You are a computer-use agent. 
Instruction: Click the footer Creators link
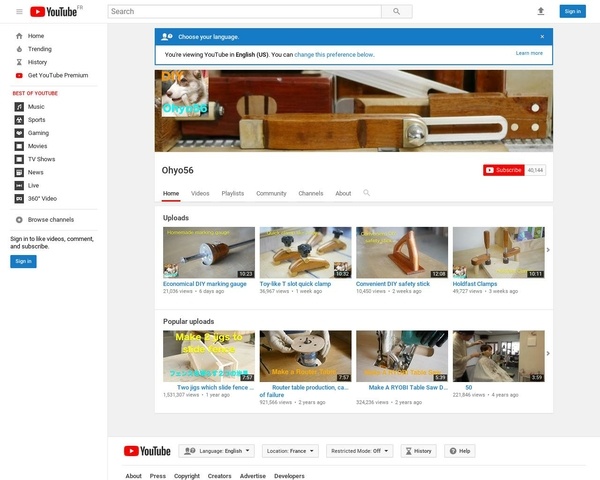tap(220, 476)
